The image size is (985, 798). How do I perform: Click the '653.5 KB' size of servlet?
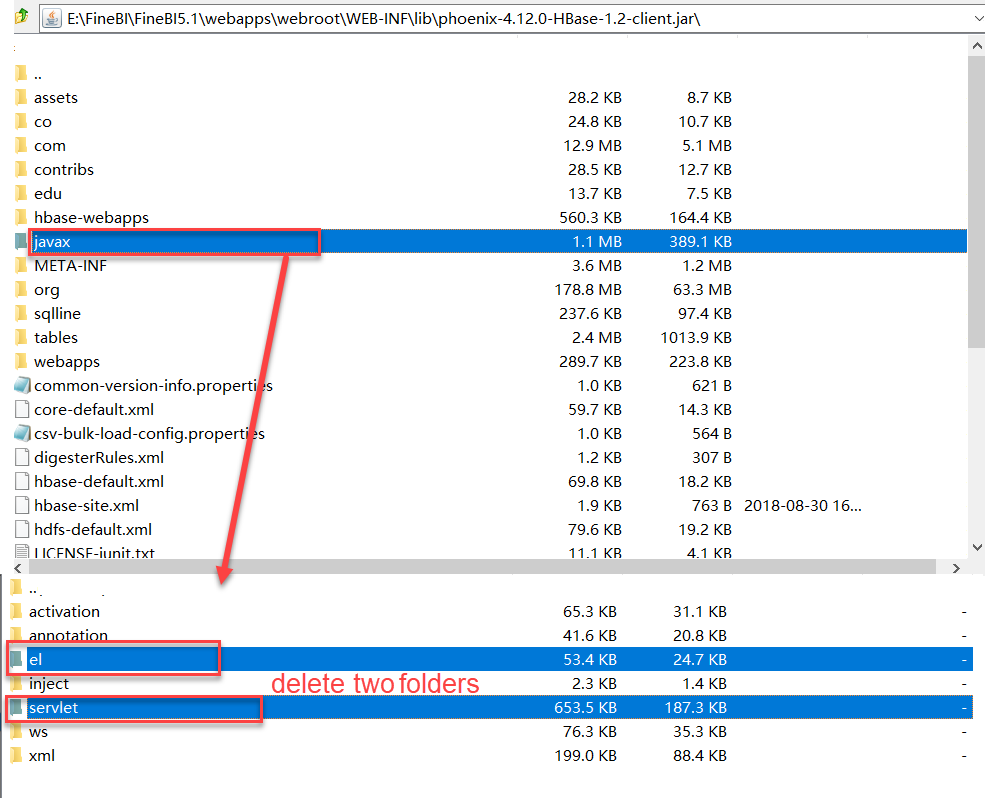coord(585,708)
